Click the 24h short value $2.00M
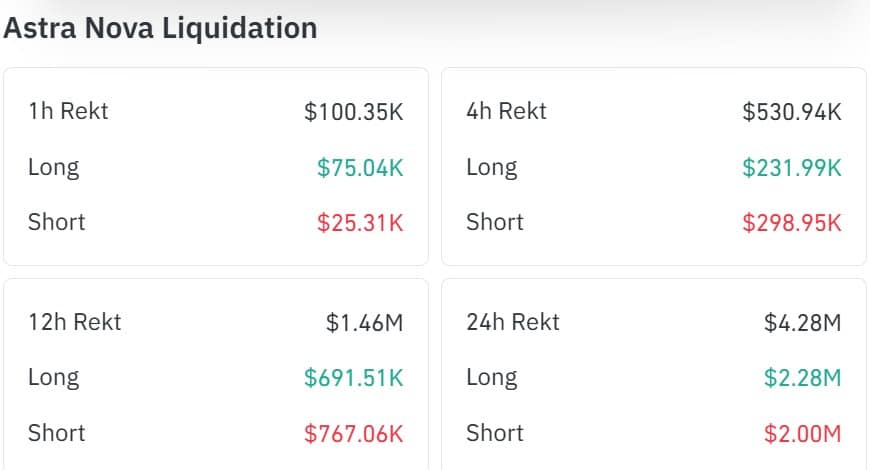Viewport: 870px width, 470px height. click(802, 433)
